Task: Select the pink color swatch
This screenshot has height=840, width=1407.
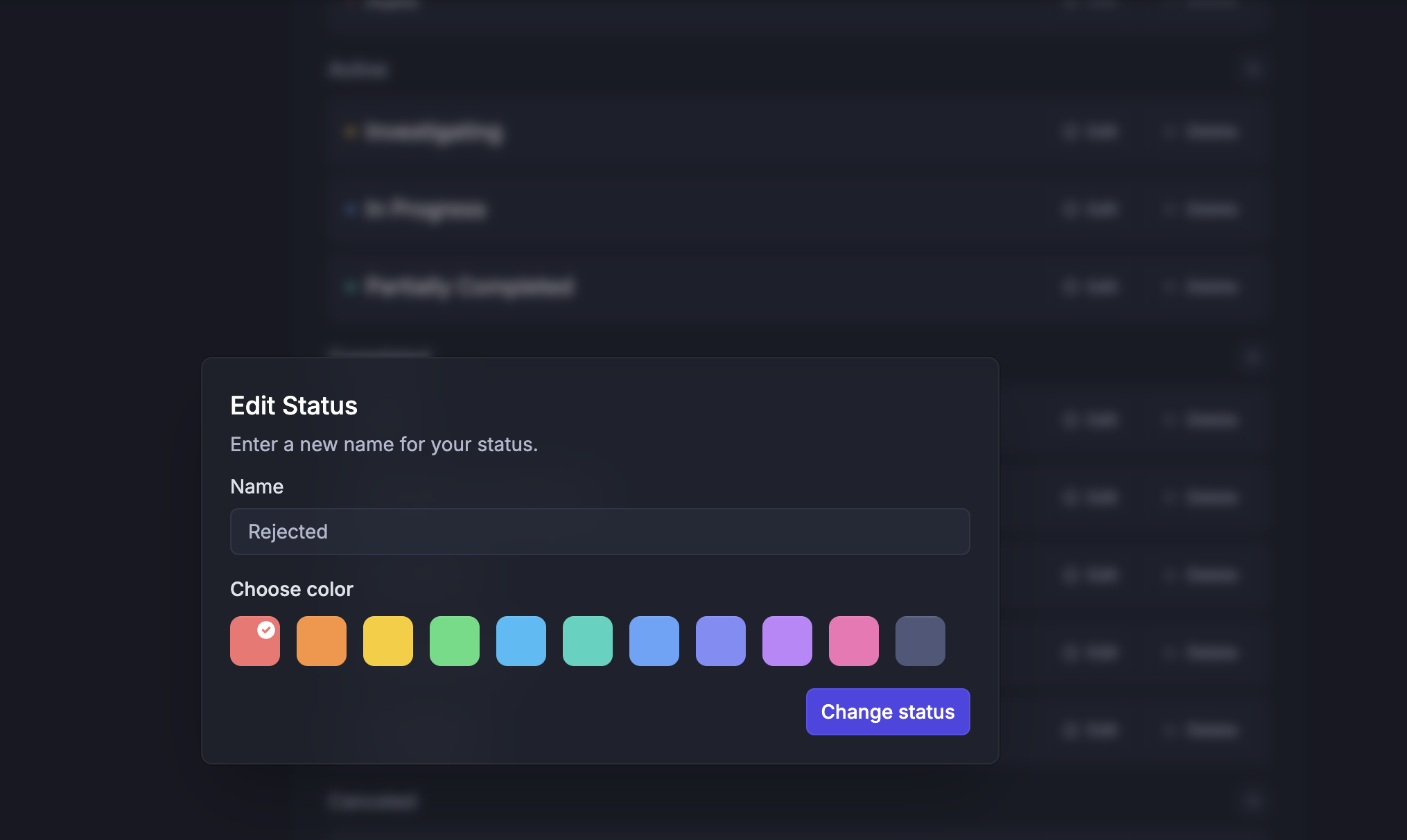Action: (x=853, y=641)
